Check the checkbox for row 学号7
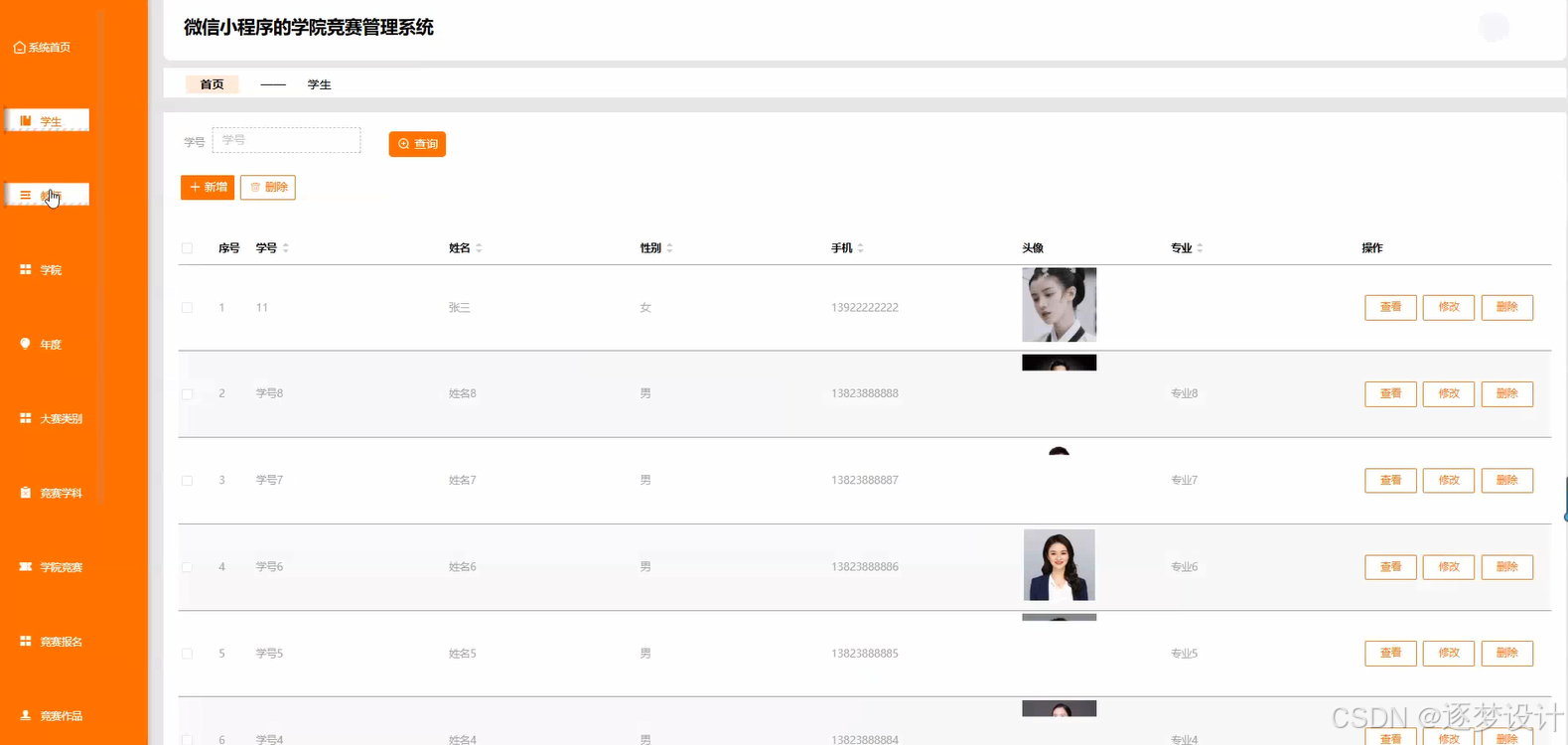The image size is (1568, 745). 187,481
